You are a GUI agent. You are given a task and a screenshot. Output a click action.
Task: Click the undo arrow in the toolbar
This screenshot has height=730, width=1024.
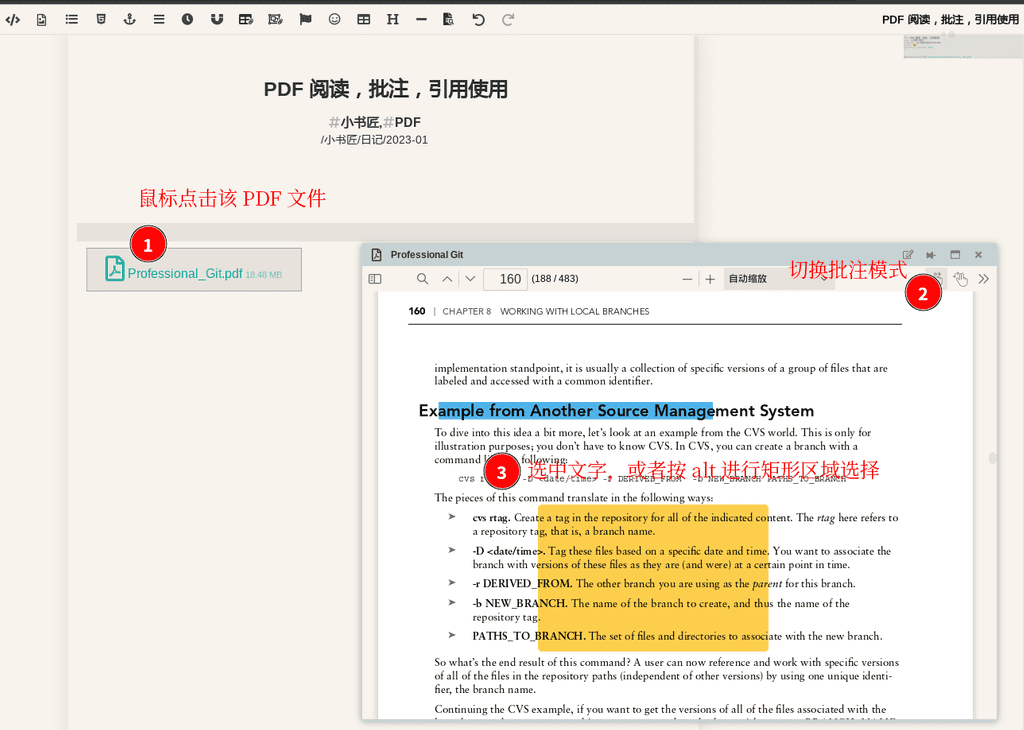[x=479, y=18]
